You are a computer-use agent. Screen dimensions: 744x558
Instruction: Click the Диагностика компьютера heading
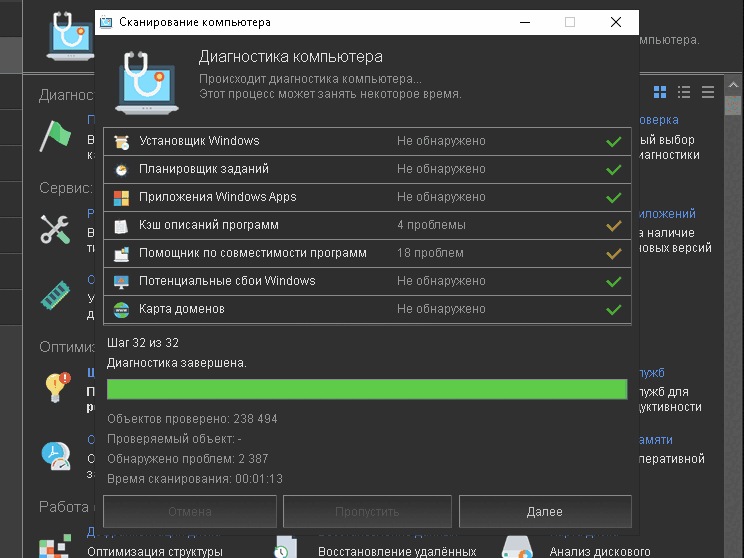[291, 57]
